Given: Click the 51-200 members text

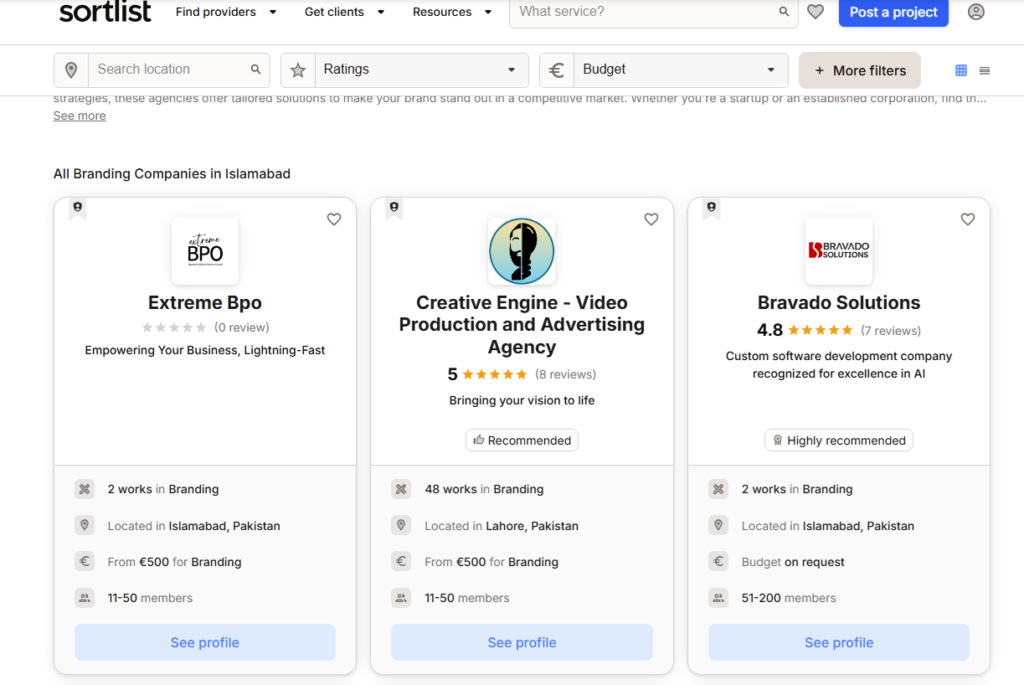Looking at the screenshot, I should pos(788,597).
